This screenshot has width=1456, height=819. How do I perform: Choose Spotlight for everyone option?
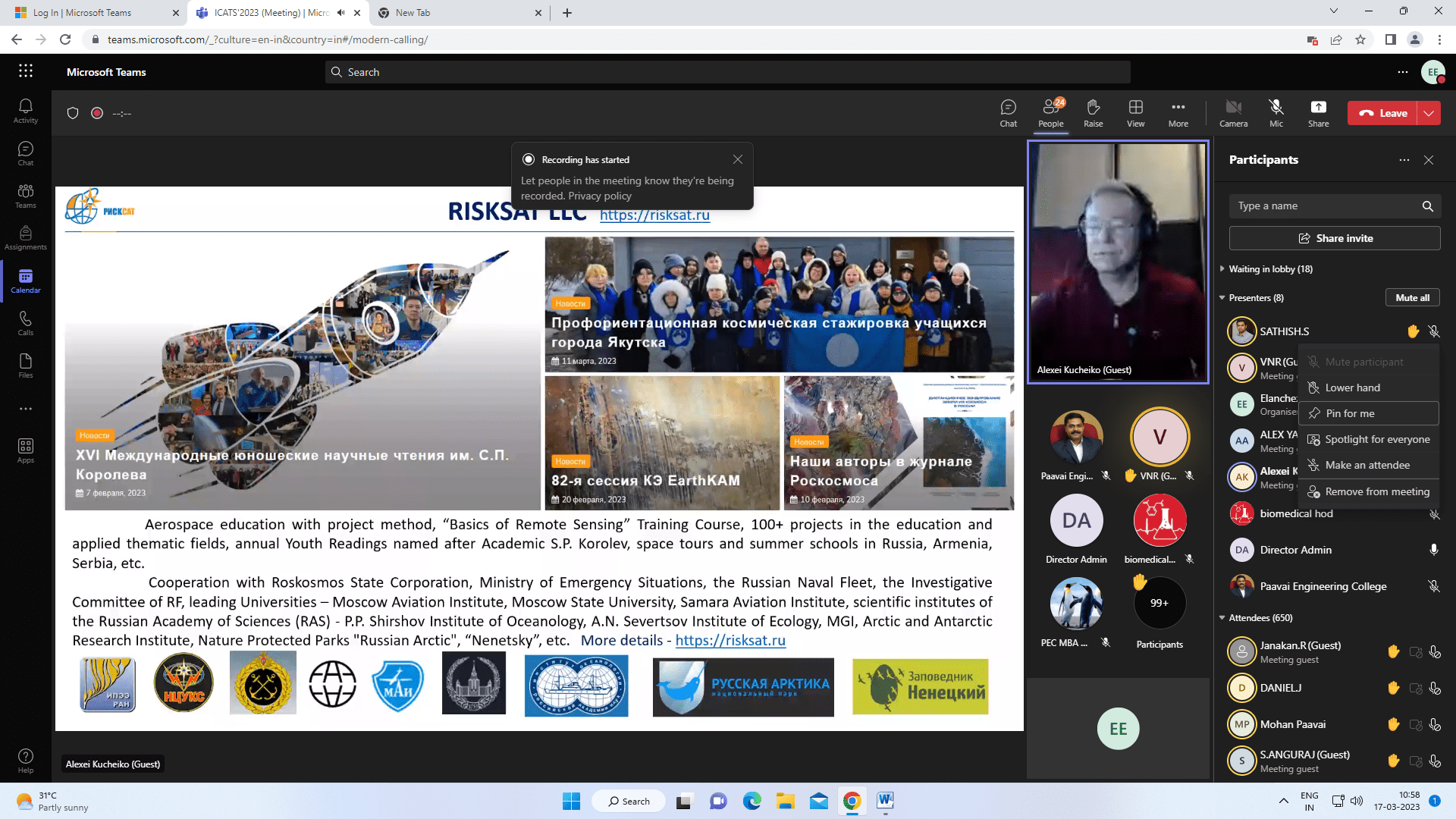click(x=1377, y=439)
